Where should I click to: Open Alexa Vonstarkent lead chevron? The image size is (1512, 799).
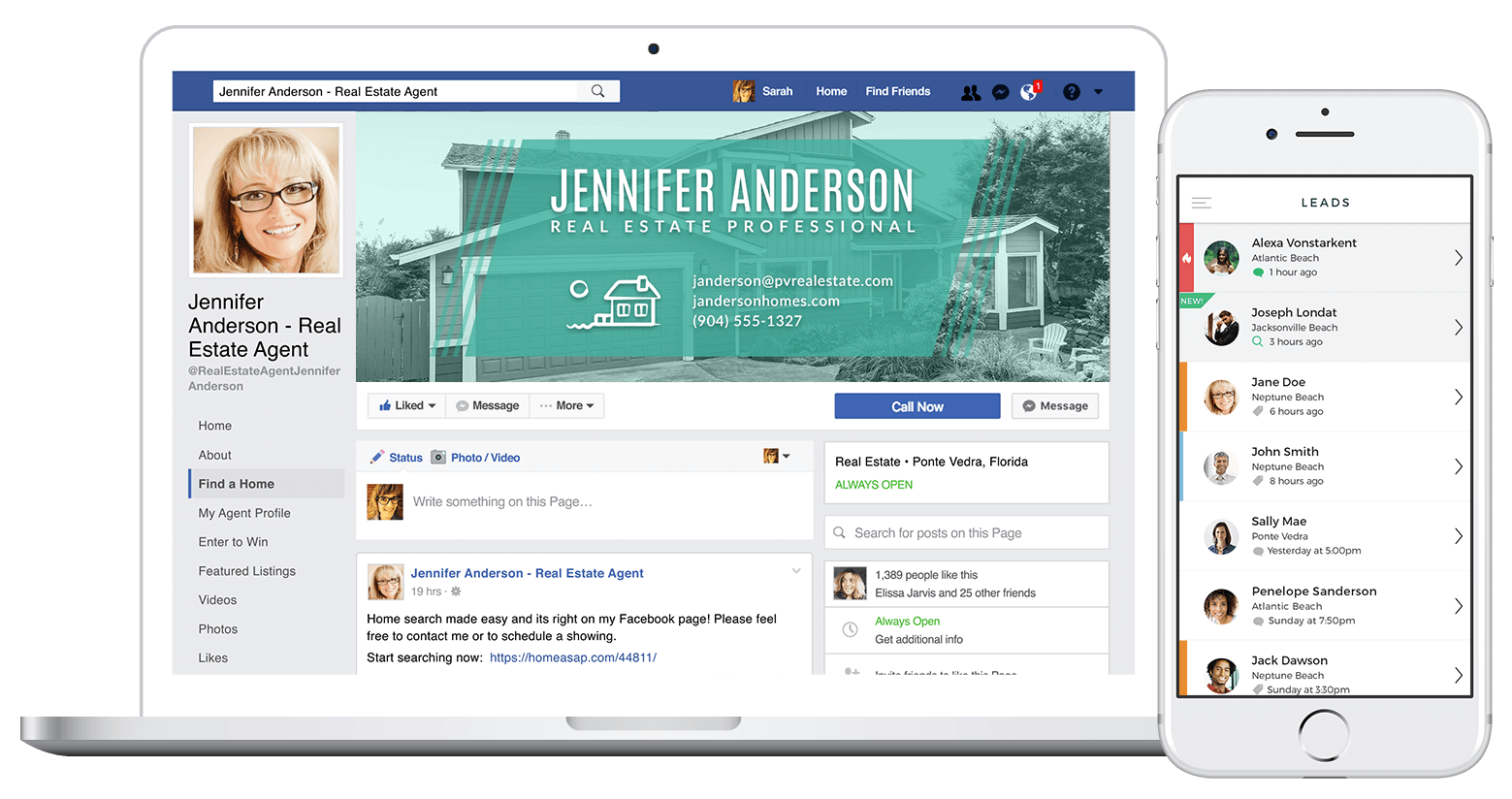pos(1458,258)
